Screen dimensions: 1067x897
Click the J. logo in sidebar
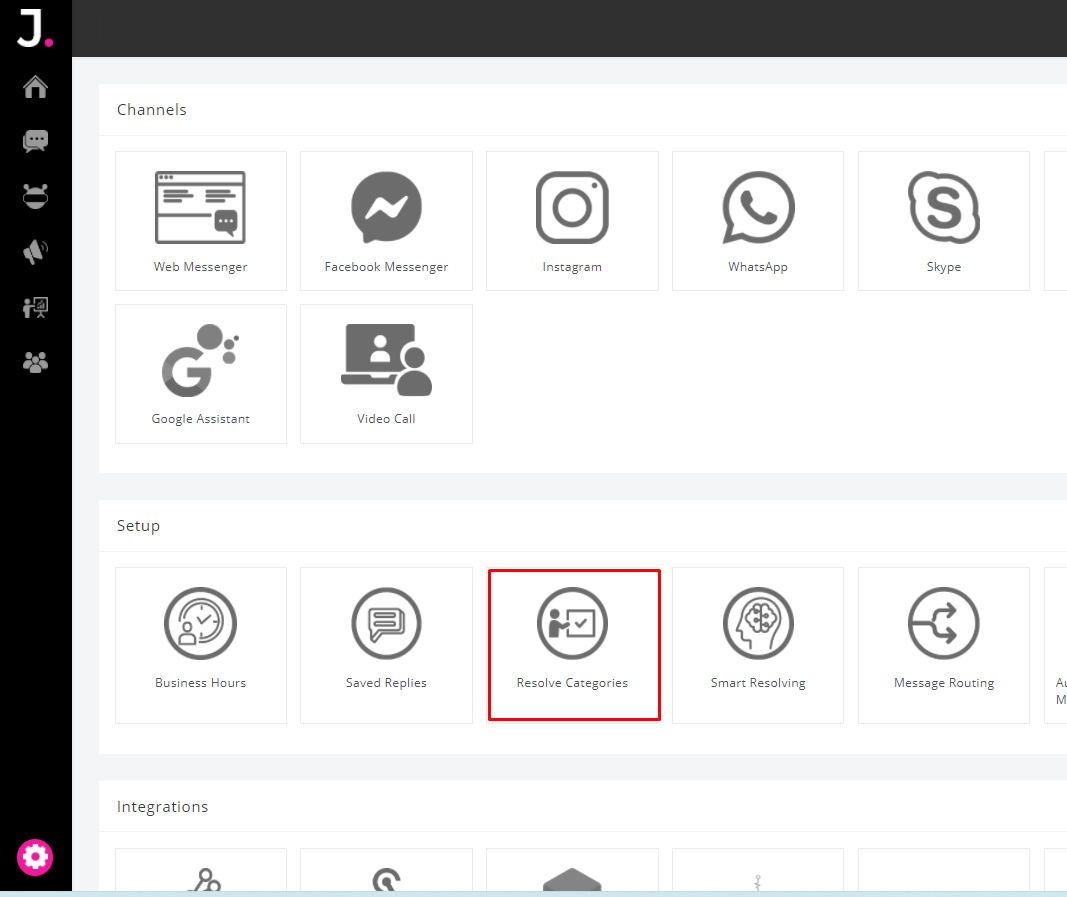coord(35,29)
